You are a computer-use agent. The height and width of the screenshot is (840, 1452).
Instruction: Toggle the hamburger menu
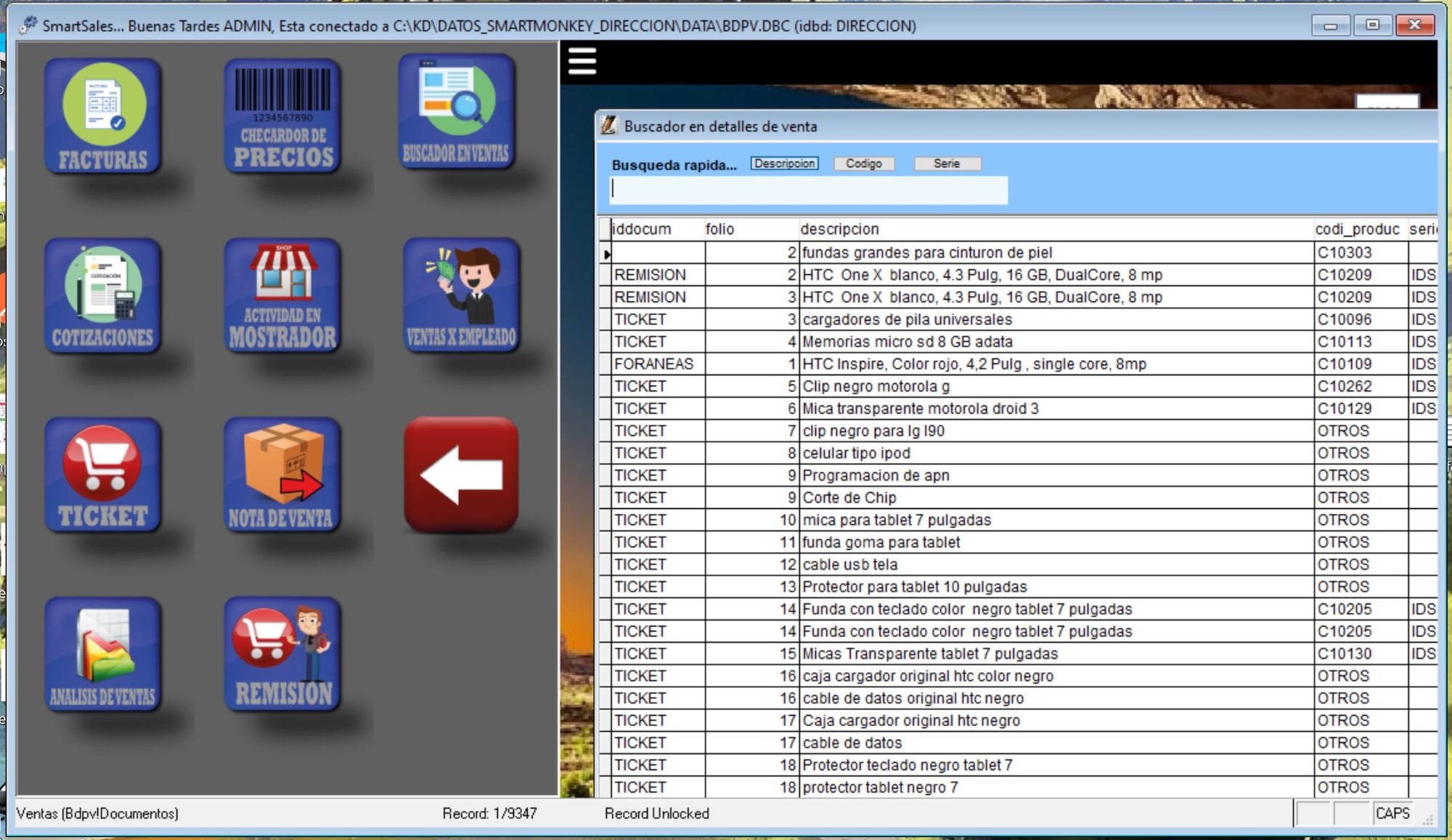582,61
